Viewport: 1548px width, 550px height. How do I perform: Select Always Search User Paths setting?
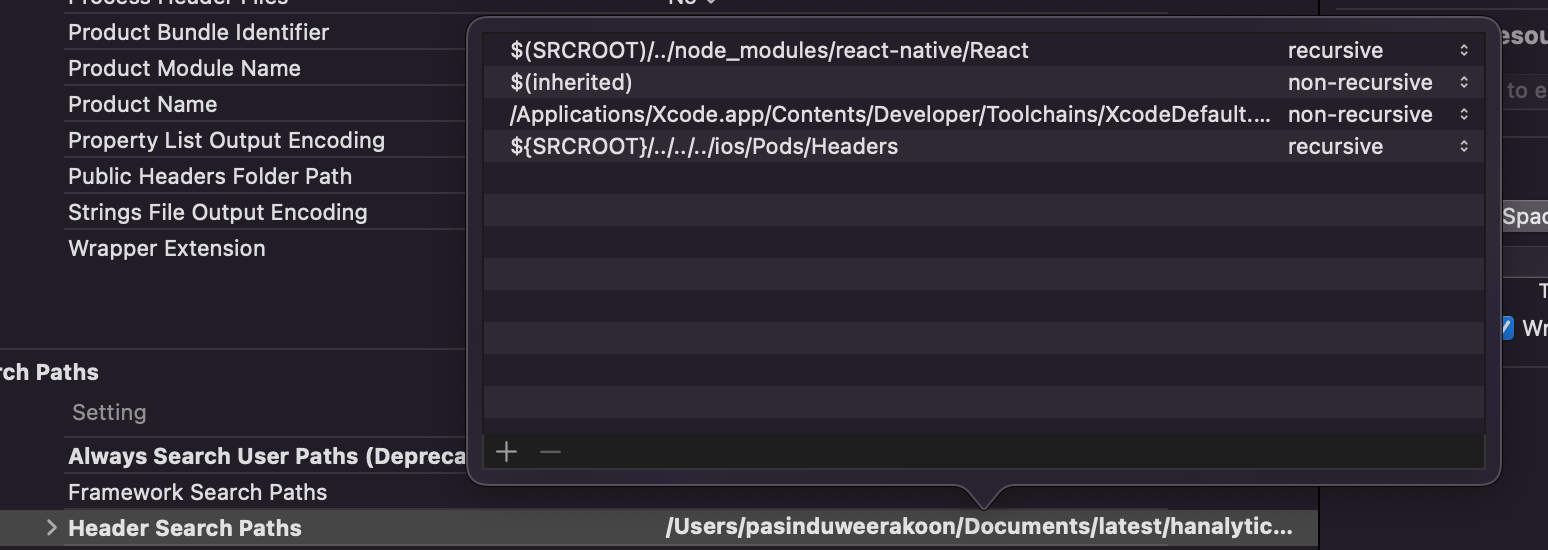267,457
